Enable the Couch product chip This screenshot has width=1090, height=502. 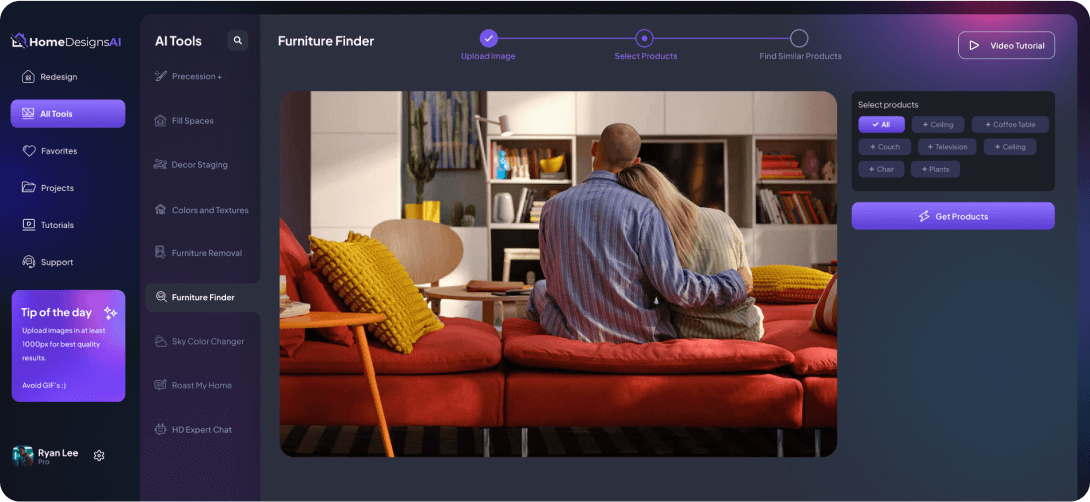tap(884, 147)
